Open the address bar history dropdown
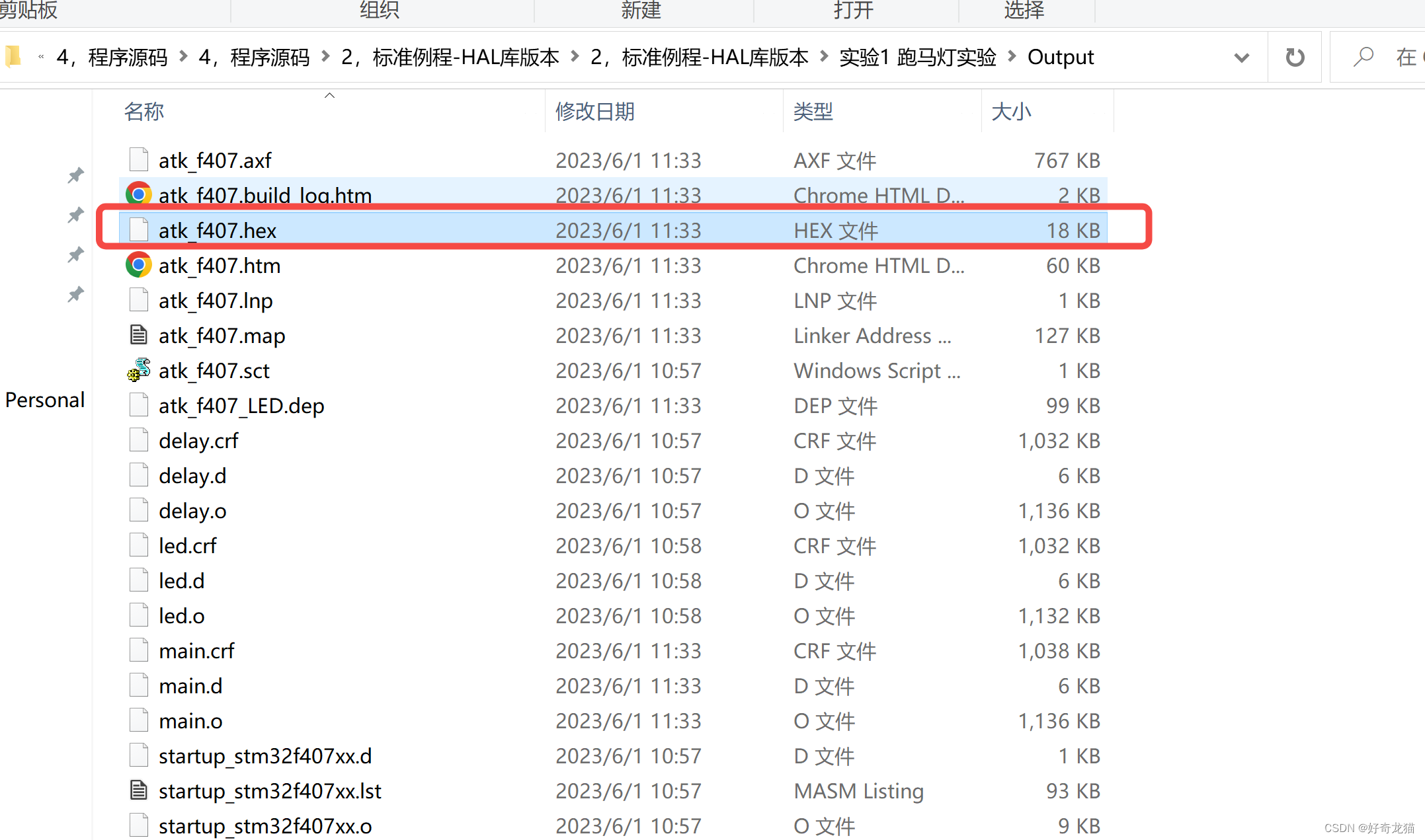Screen dimensions: 1425x840 coord(1242,58)
